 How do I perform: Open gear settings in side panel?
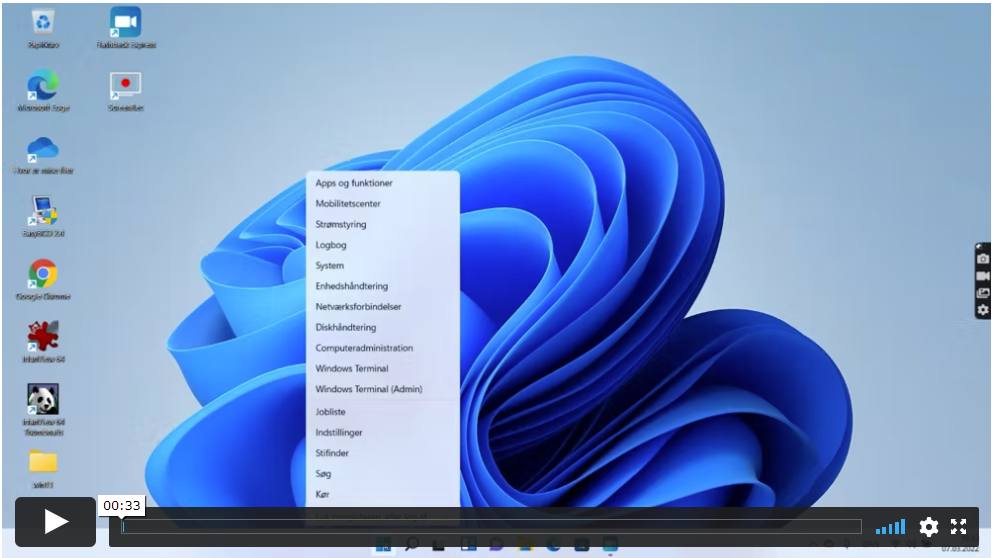[x=983, y=310]
